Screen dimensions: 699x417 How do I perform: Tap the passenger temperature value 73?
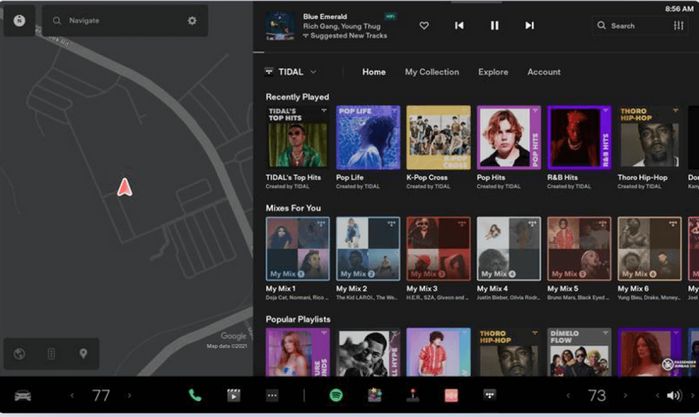pos(596,395)
